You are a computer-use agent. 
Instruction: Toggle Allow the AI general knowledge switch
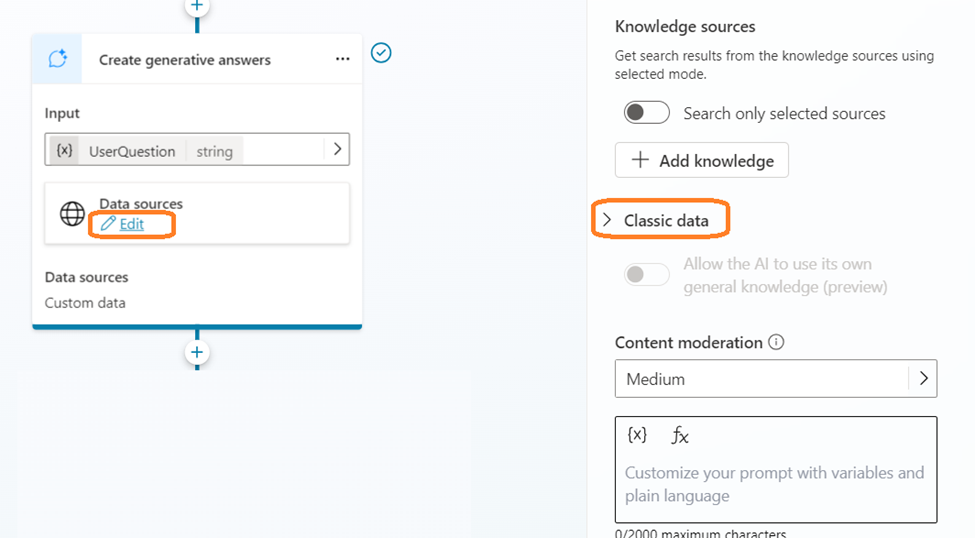[x=647, y=274]
